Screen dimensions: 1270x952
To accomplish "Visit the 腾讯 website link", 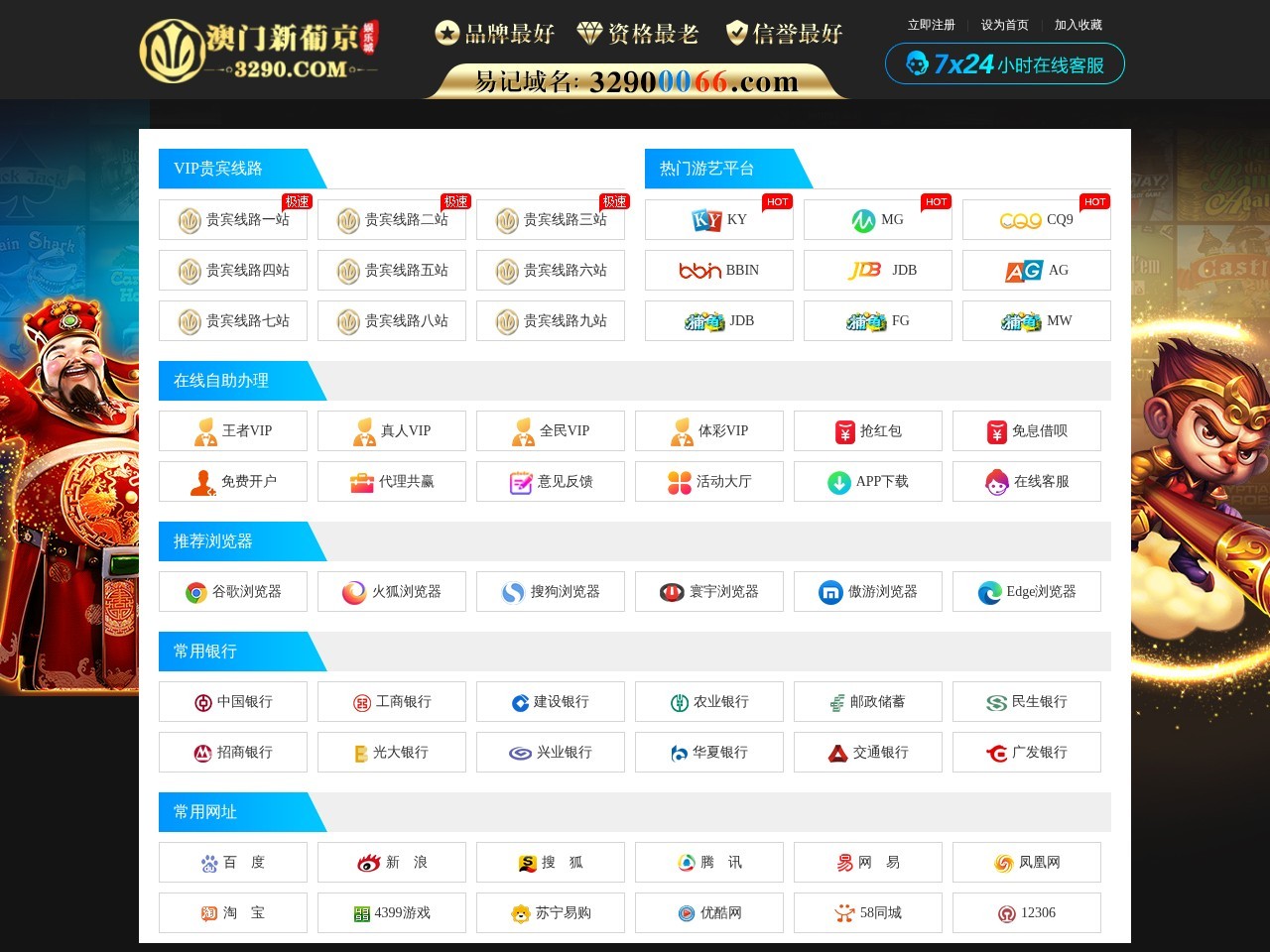I will click(x=709, y=863).
